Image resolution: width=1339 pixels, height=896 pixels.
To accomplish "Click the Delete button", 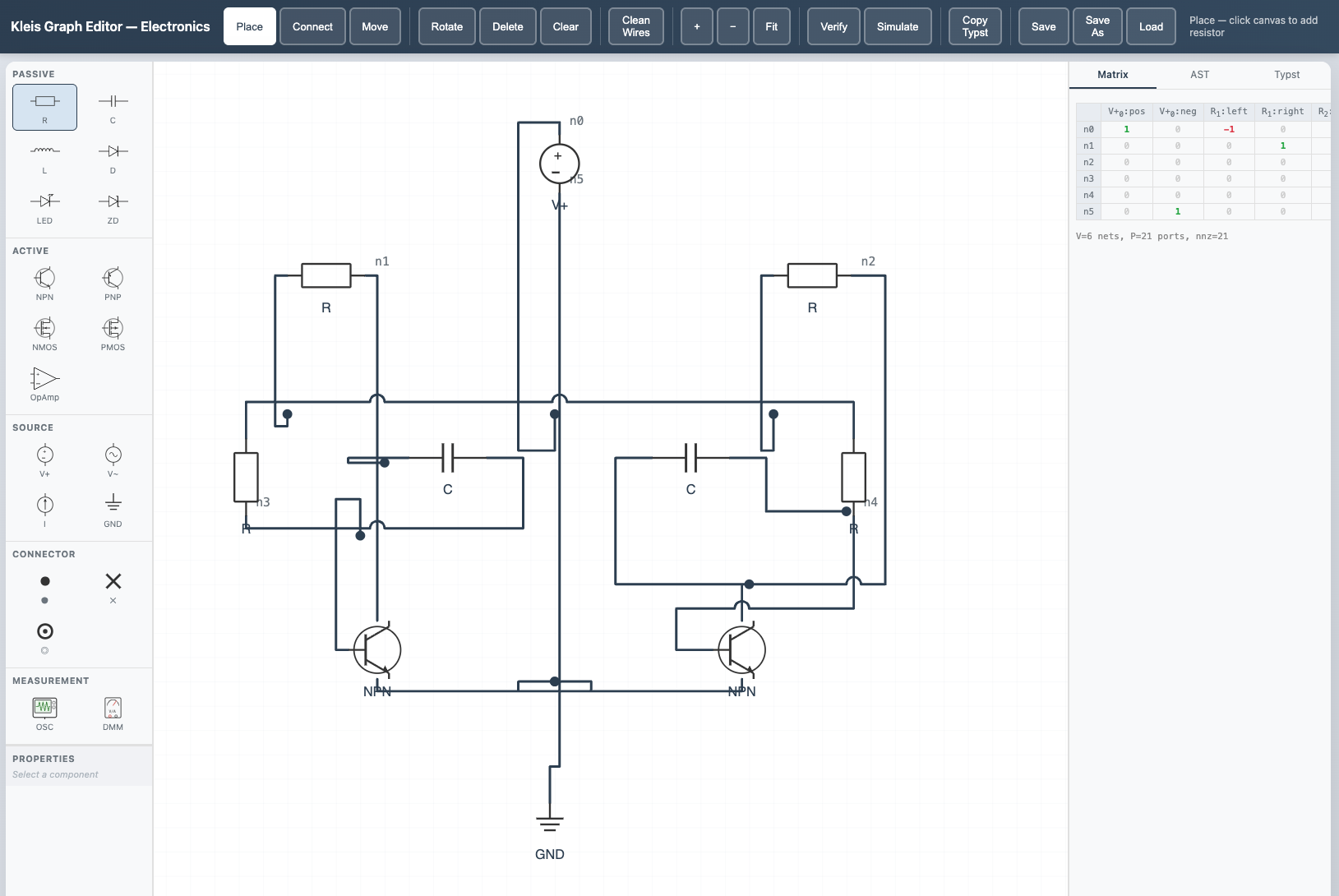I will click(508, 26).
